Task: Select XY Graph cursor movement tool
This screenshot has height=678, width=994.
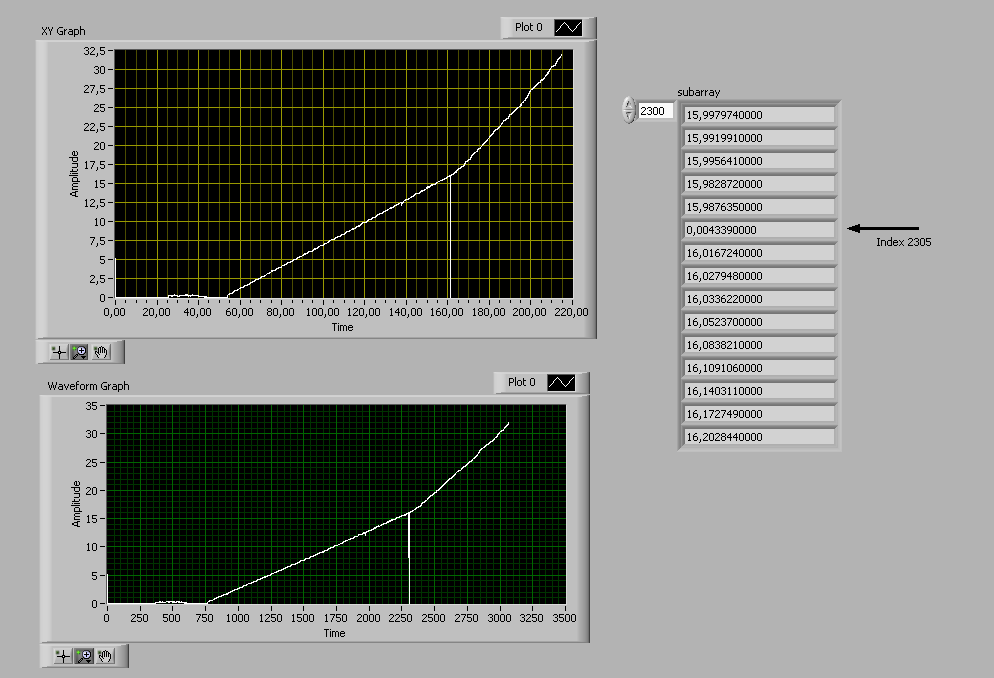Action: pyautogui.click(x=59, y=352)
